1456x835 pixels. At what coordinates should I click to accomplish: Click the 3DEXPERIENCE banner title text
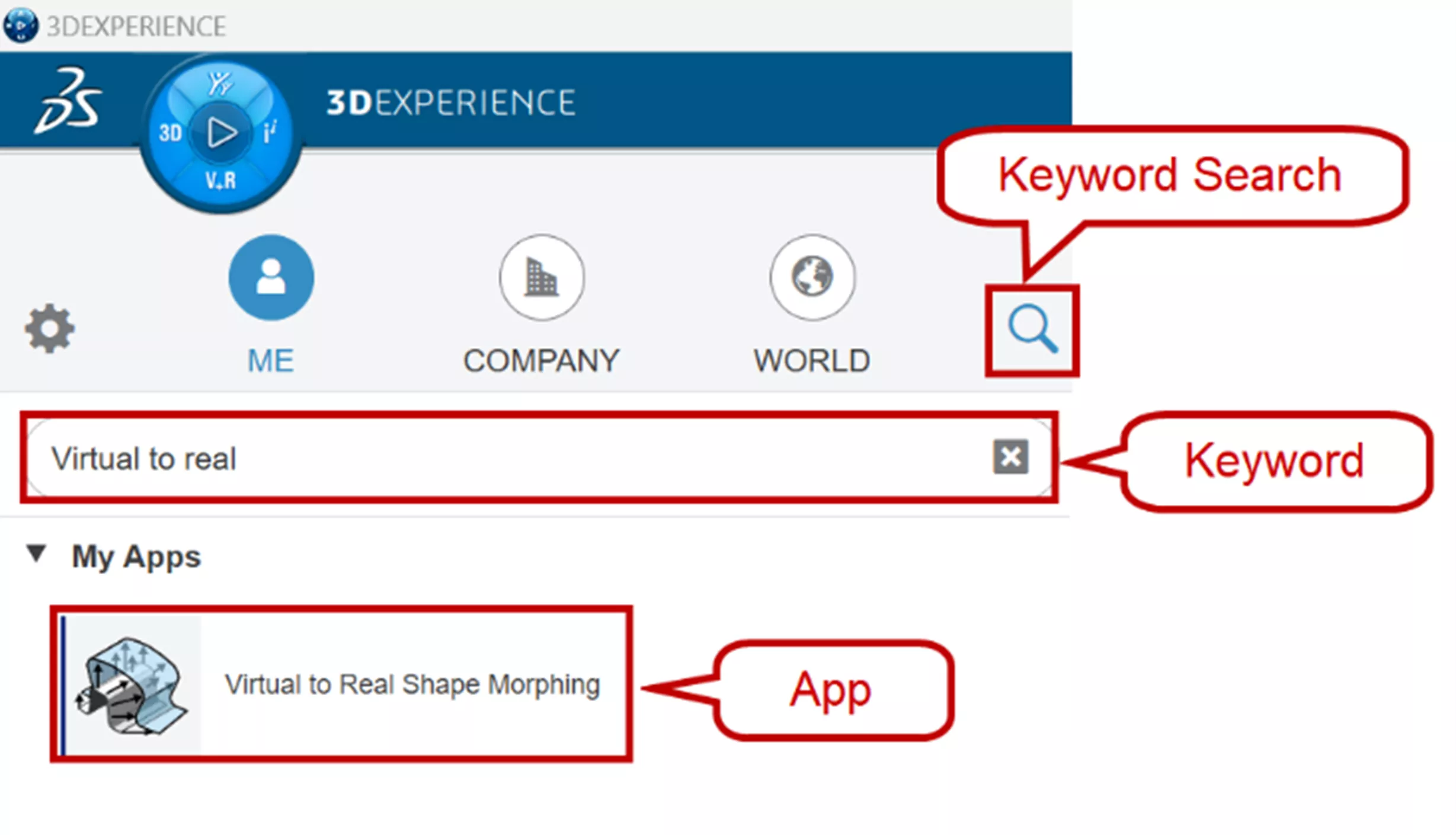[x=450, y=103]
